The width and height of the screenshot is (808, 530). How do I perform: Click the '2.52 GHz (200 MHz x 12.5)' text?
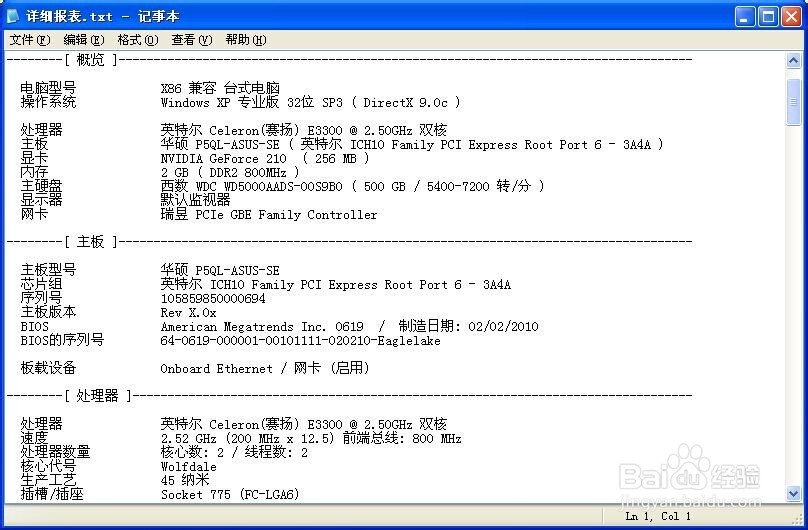[247, 439]
